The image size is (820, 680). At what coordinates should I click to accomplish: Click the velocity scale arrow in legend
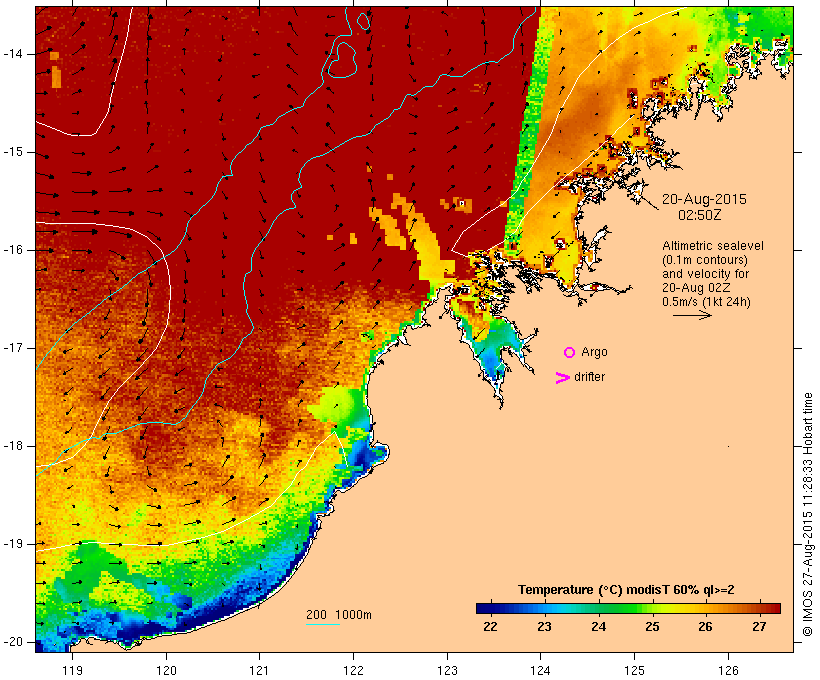coord(692,315)
